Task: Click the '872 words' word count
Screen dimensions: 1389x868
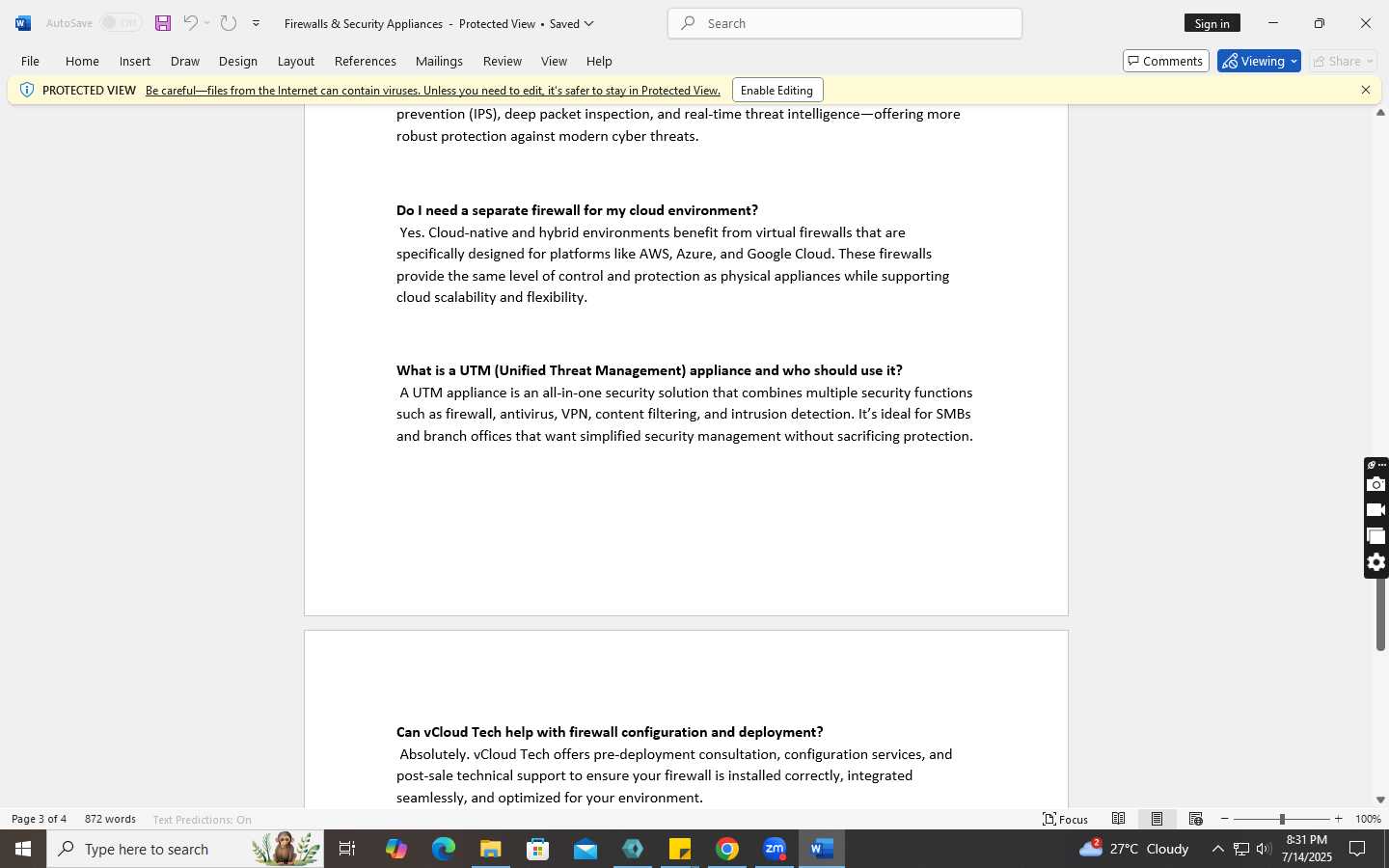Action: pyautogui.click(x=110, y=819)
